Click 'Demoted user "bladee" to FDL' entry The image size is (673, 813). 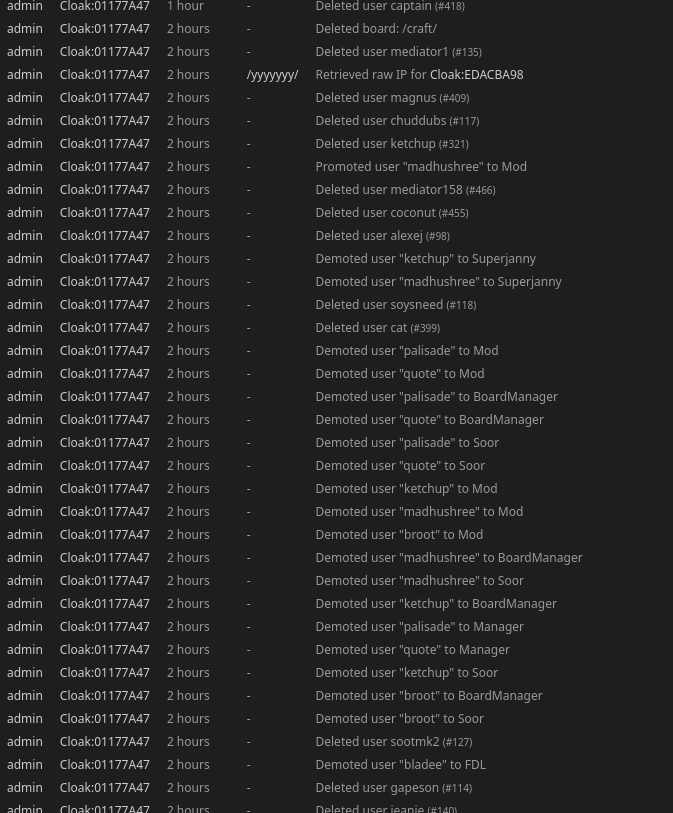tap(401, 765)
